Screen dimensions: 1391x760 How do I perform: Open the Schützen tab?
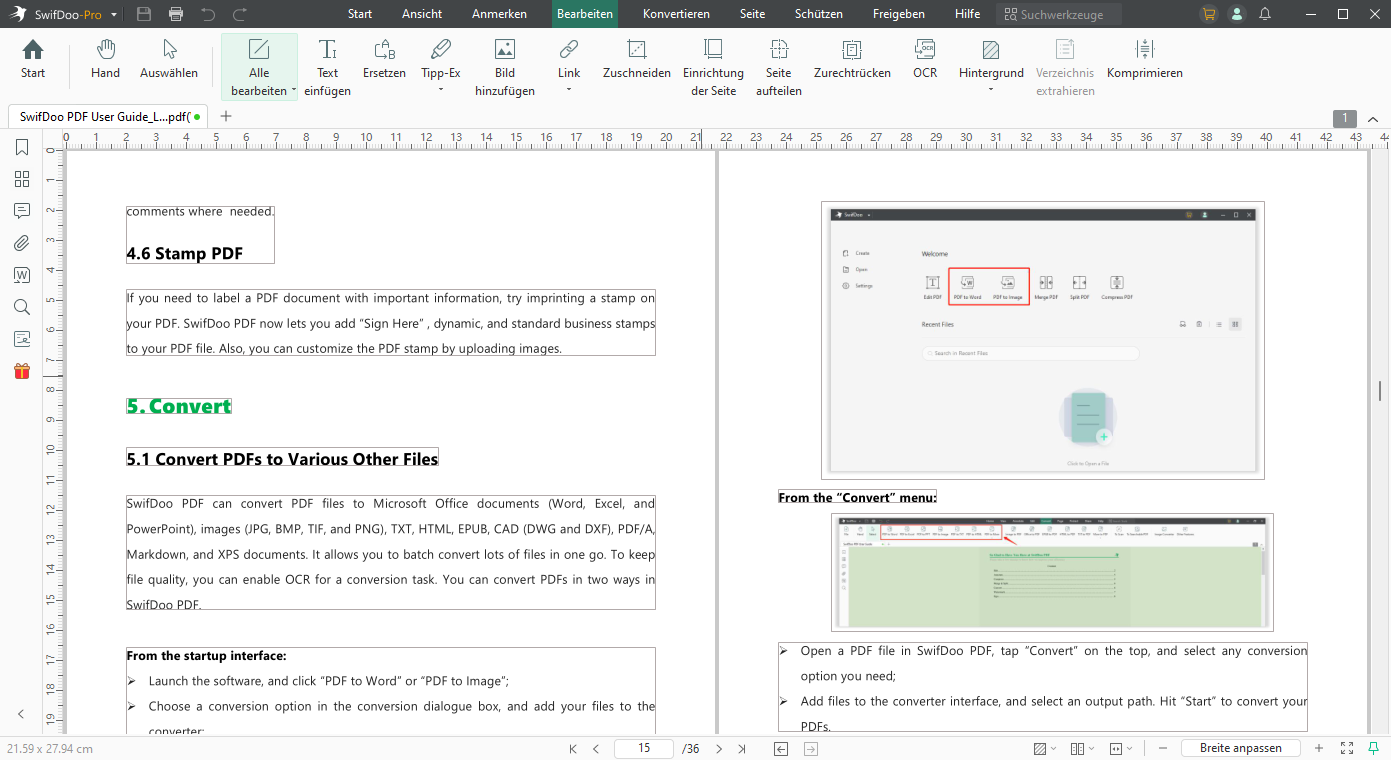click(x=819, y=14)
